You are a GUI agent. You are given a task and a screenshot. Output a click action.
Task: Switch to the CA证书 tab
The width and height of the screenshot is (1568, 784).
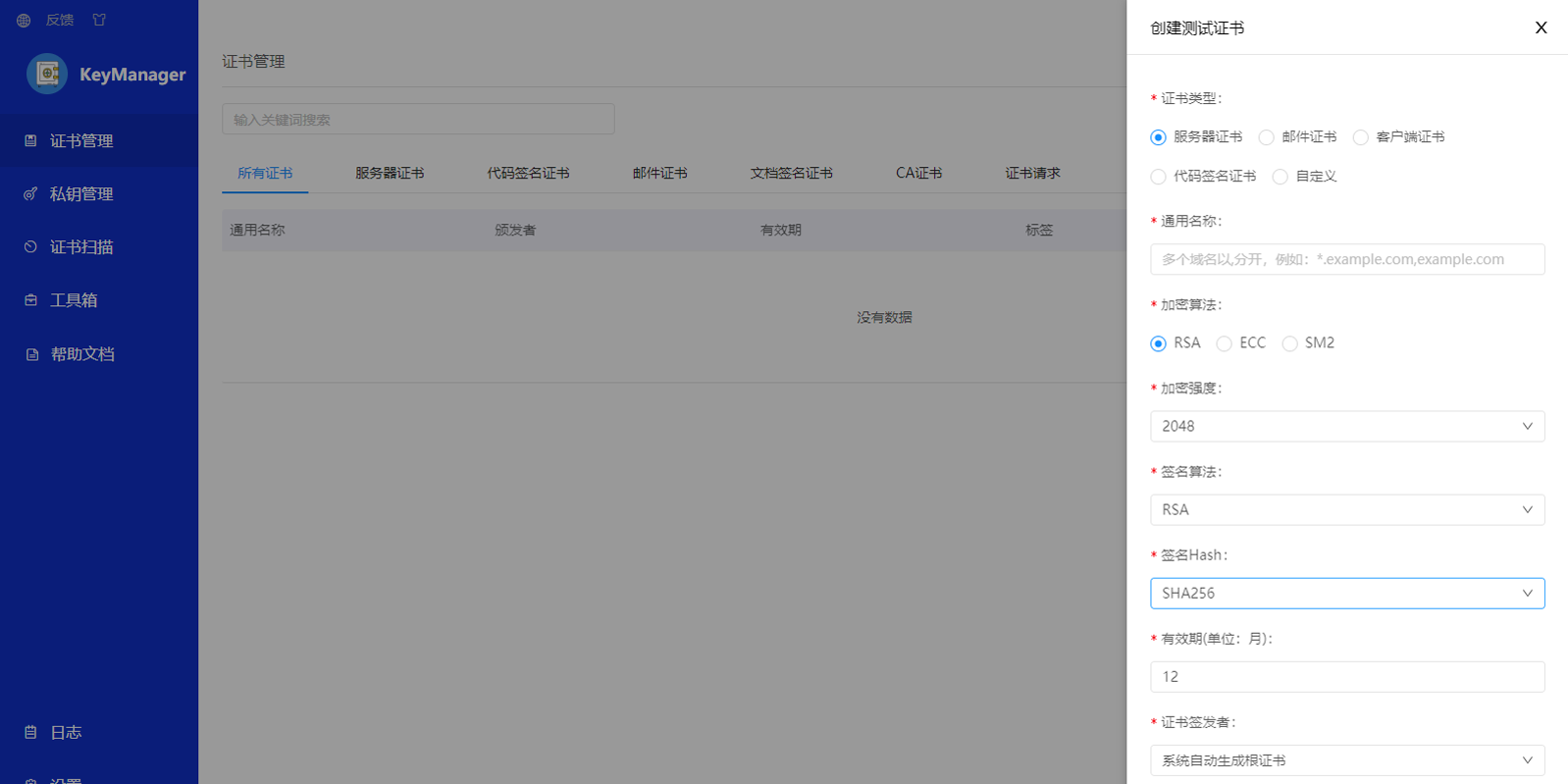[x=918, y=173]
